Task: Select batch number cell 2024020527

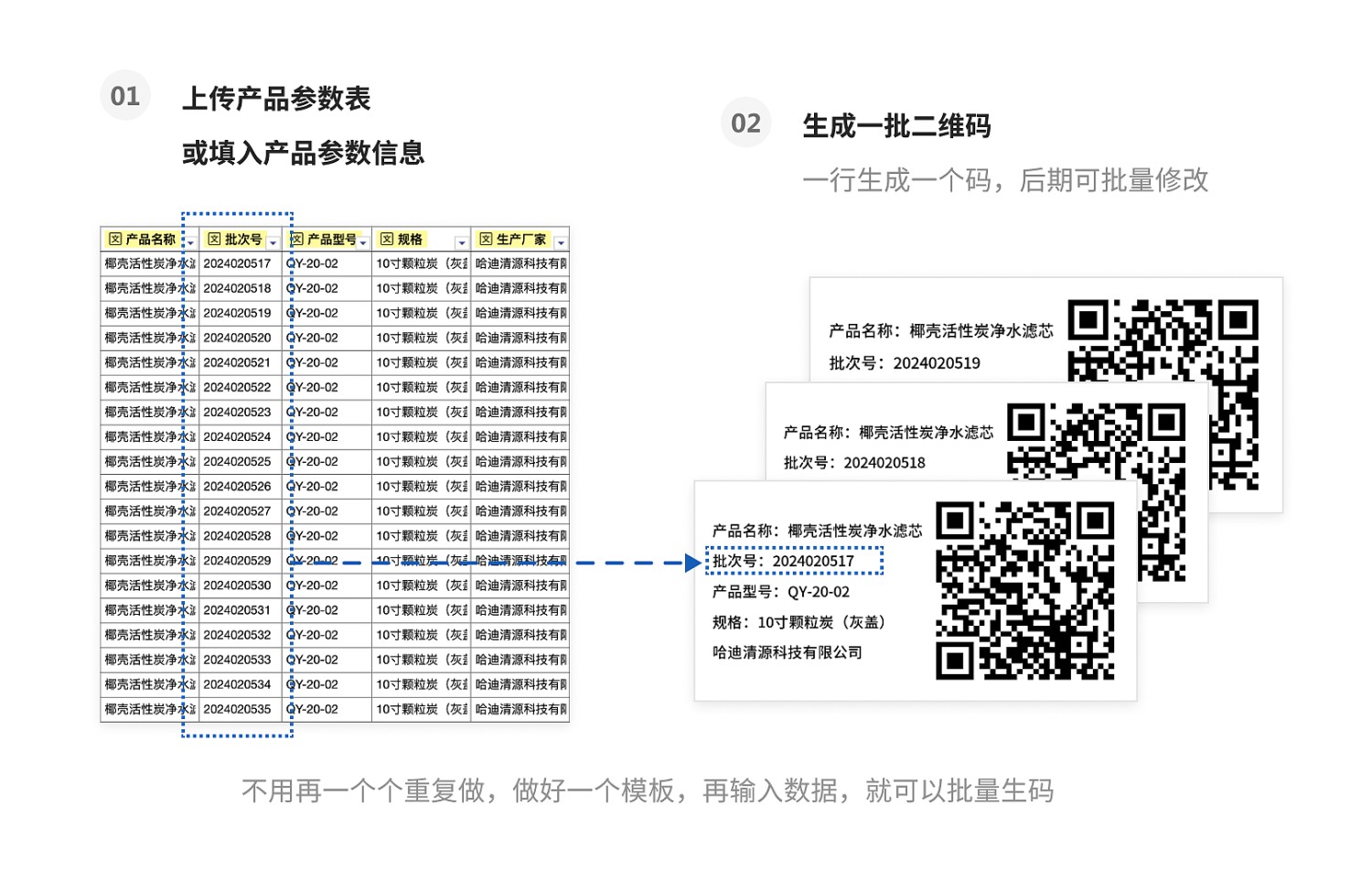Action: tap(241, 510)
